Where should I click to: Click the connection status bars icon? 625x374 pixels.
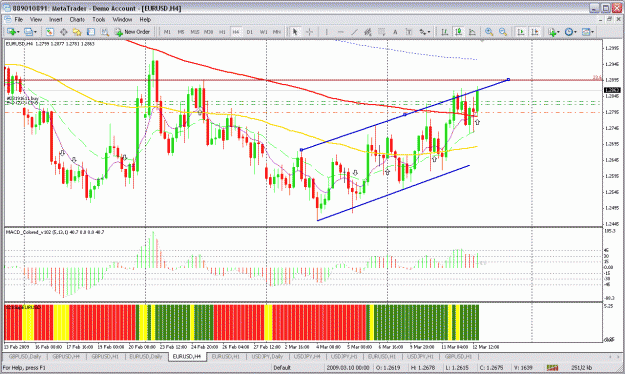pyautogui.click(x=552, y=367)
